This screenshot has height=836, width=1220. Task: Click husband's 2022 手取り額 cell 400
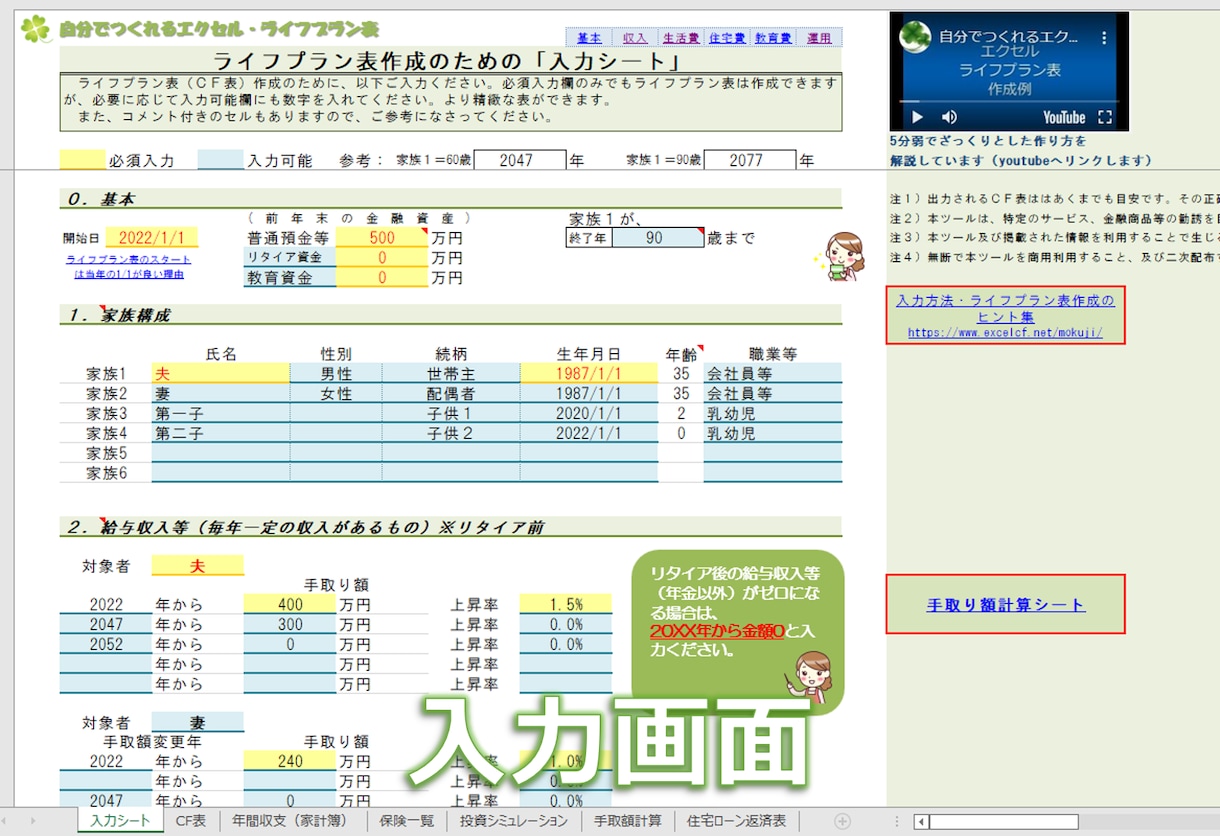pyautogui.click(x=289, y=604)
